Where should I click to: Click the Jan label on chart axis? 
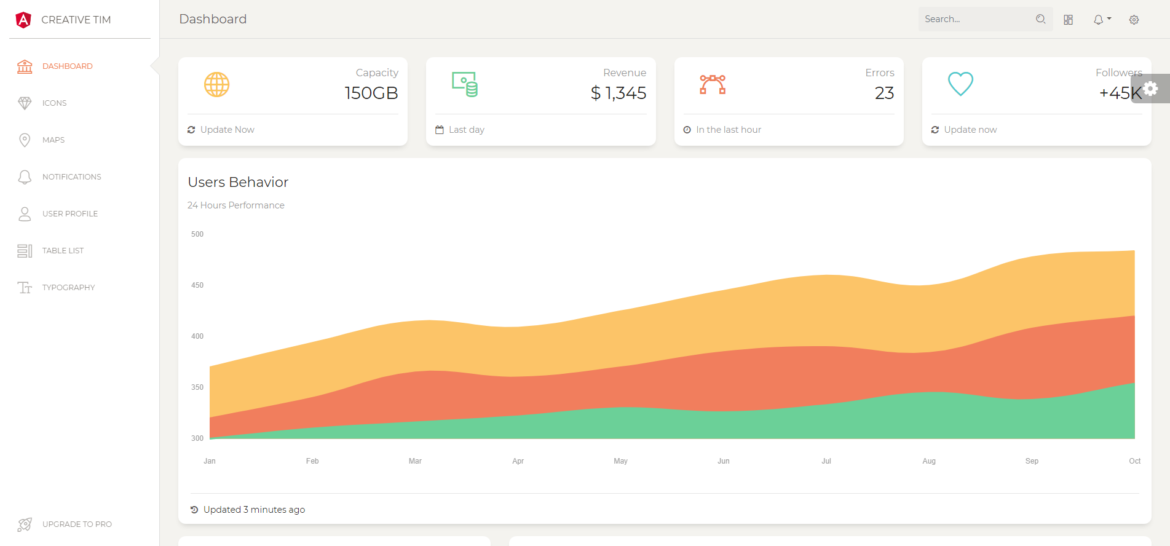click(x=210, y=462)
